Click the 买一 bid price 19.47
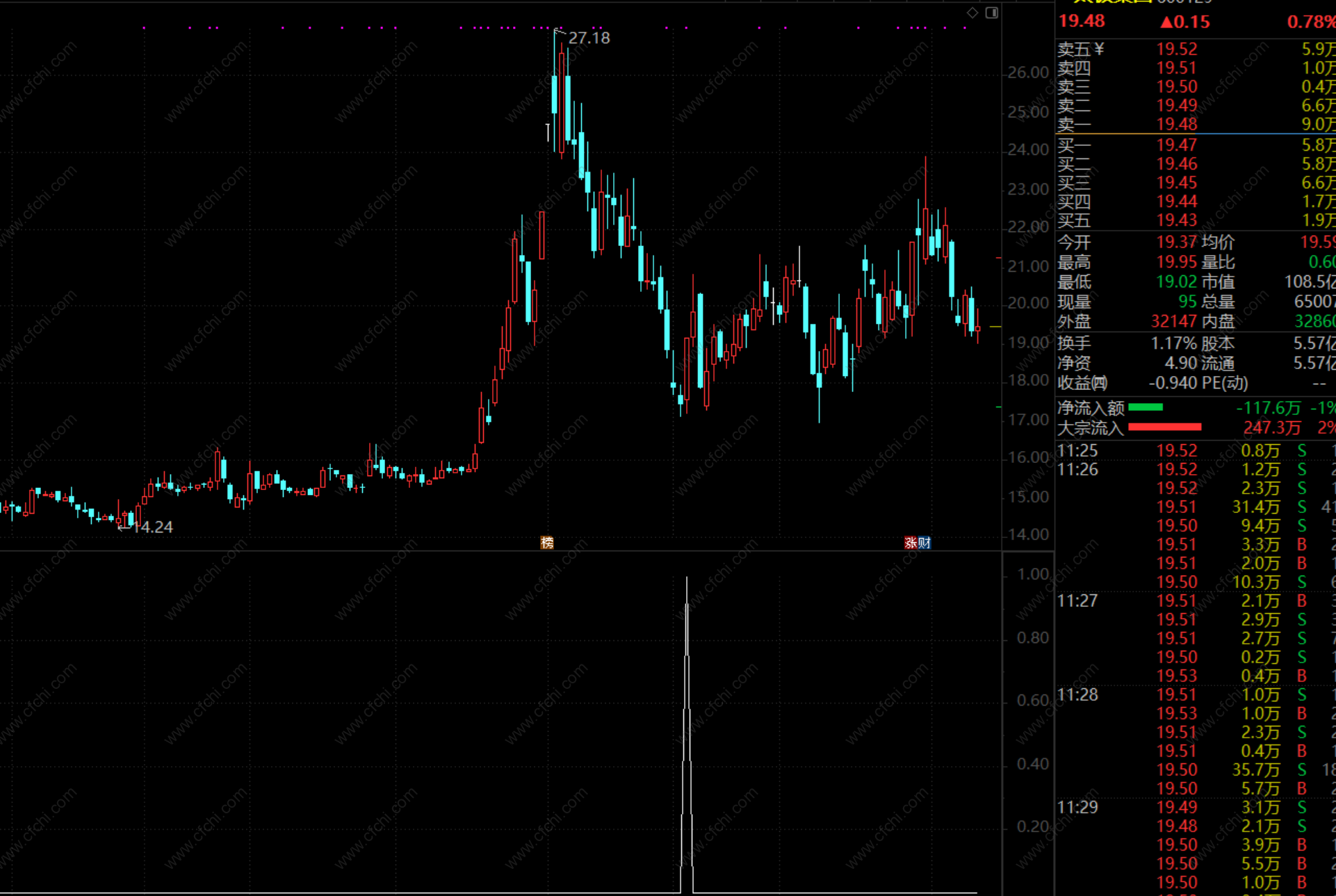The image size is (1336, 896). coord(1176,145)
